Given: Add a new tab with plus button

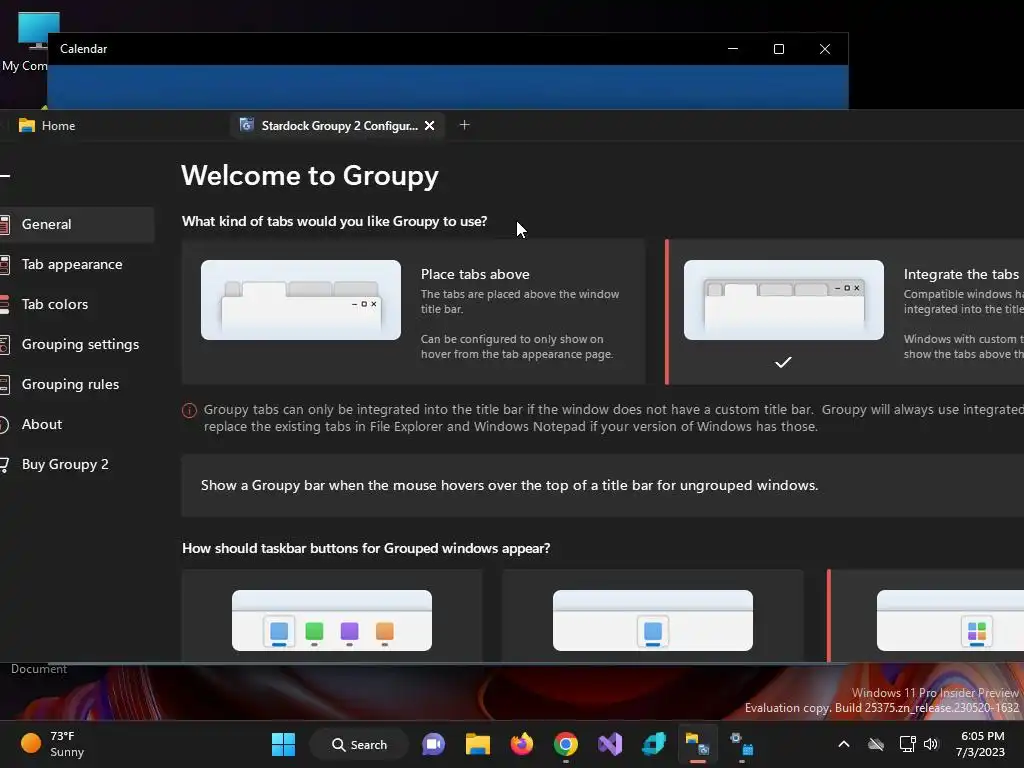Looking at the screenshot, I should 464,125.
